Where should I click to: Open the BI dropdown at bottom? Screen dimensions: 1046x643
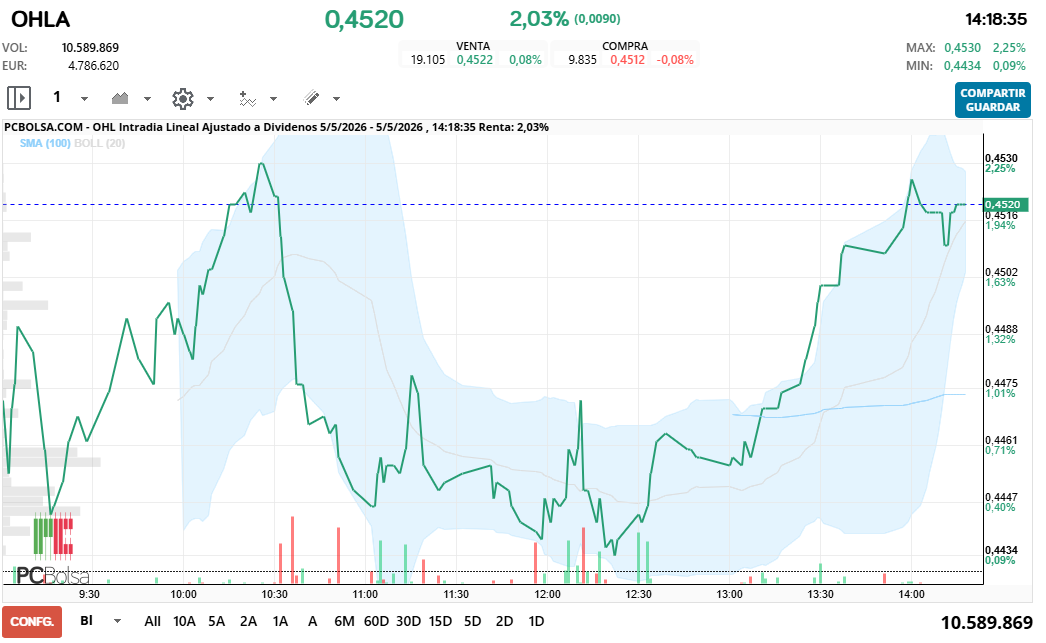(117, 621)
